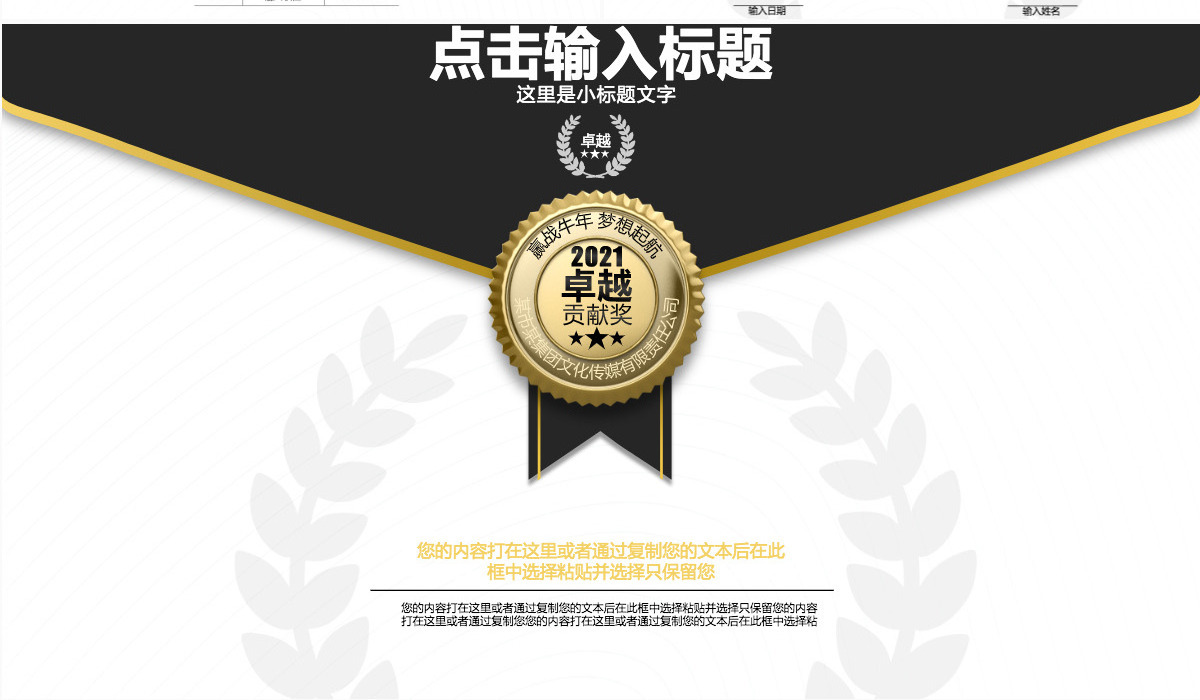Click the gold 2021 卓越贡献奖 medal
1200x700 pixels.
pyautogui.click(x=596, y=299)
